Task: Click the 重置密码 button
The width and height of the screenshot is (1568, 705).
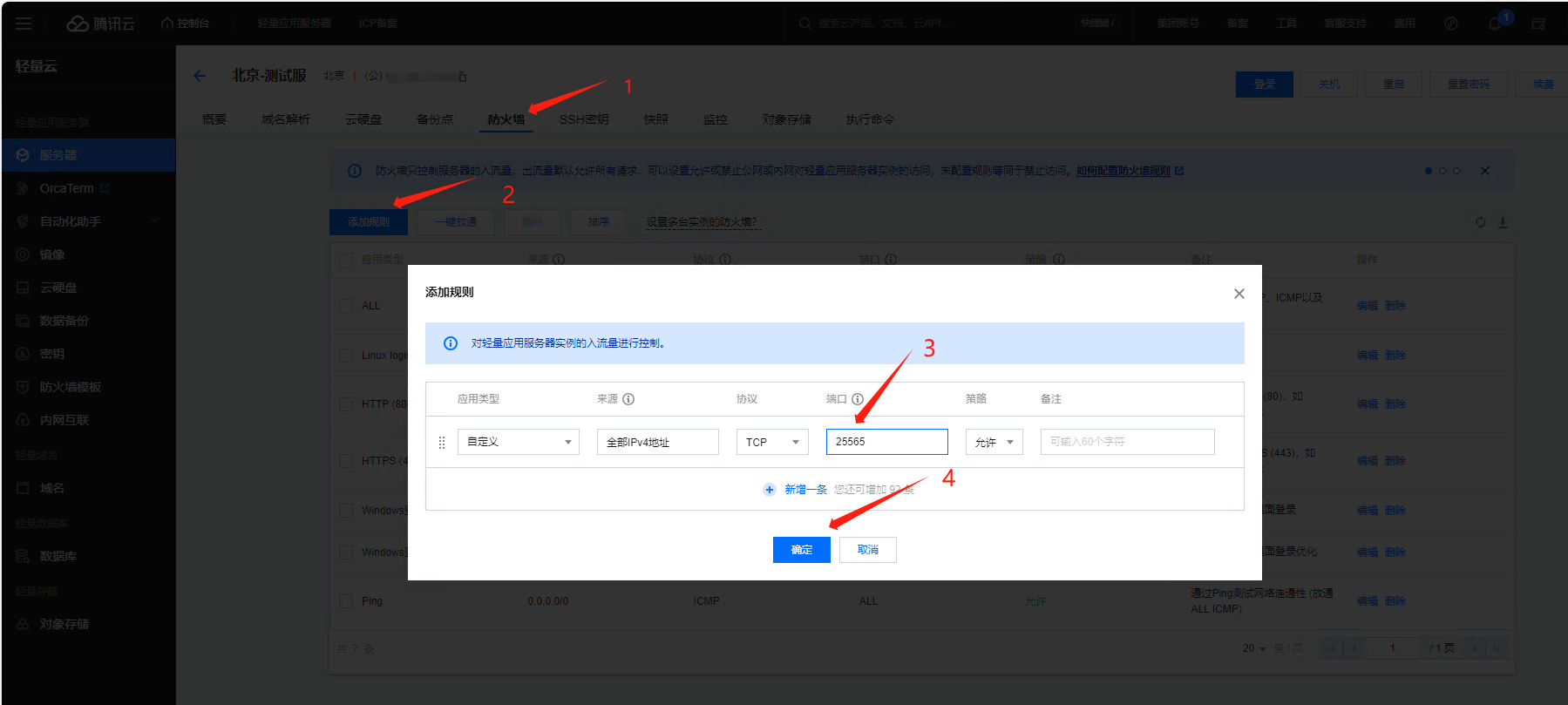Action: click(1469, 85)
